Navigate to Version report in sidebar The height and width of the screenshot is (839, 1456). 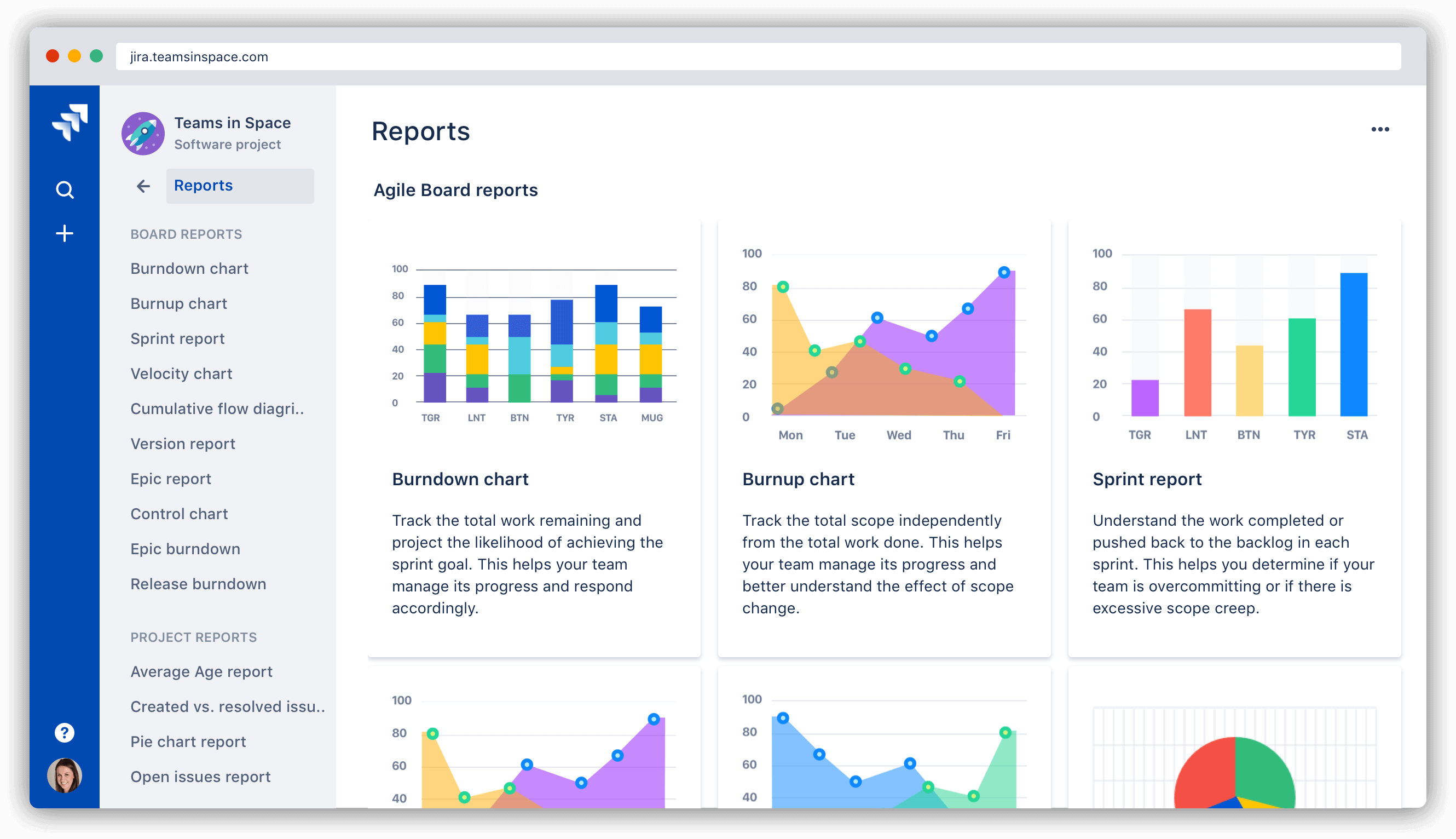click(183, 443)
